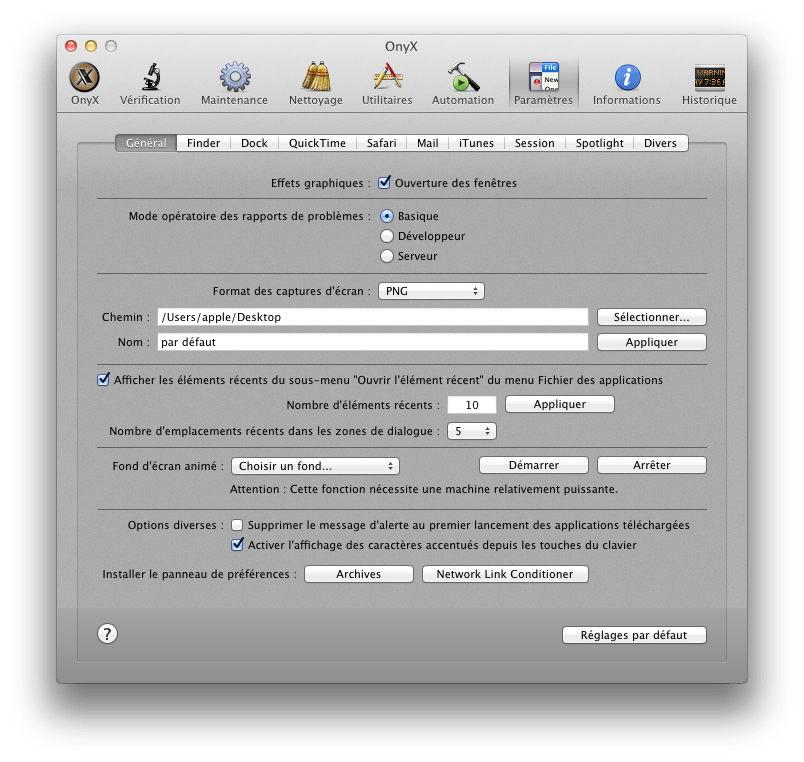The image size is (804, 762).
Task: Open the Choisir un fond dropdown
Action: 315,466
